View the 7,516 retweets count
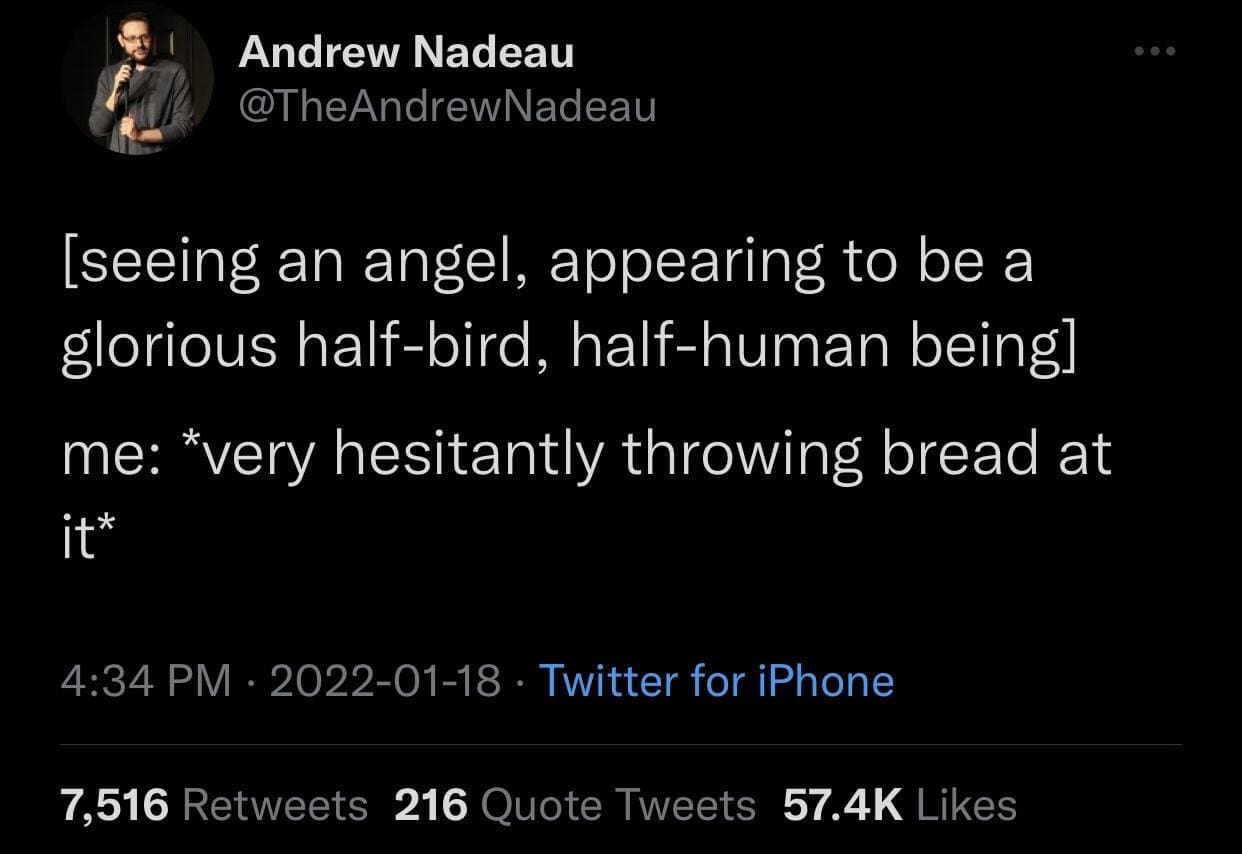This screenshot has height=854, width=1242. click(x=115, y=804)
